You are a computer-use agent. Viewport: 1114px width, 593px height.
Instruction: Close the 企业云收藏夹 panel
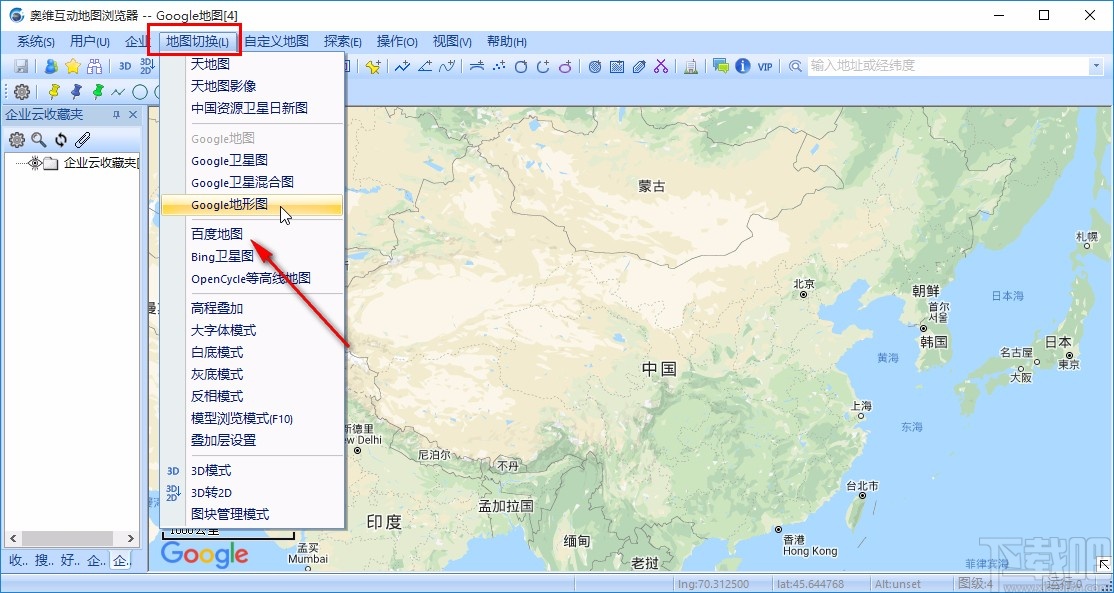[x=133, y=114]
